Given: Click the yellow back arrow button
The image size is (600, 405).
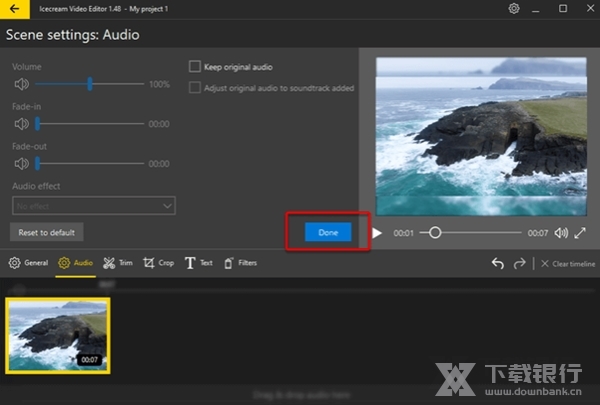Looking at the screenshot, I should click(x=15, y=9).
